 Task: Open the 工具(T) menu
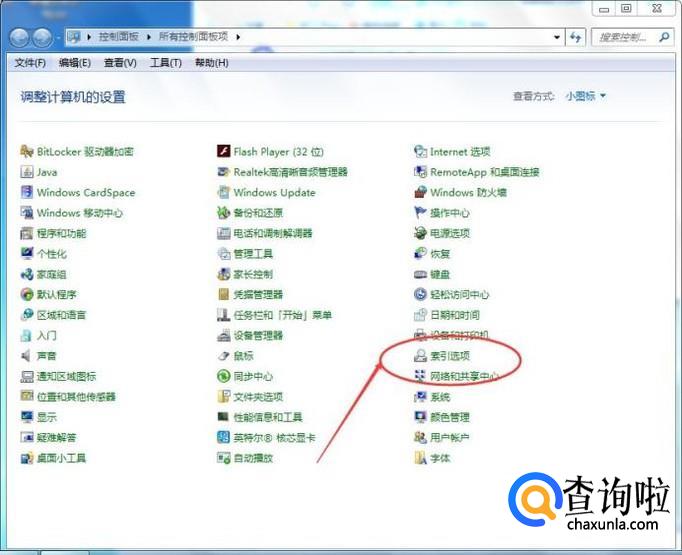165,63
